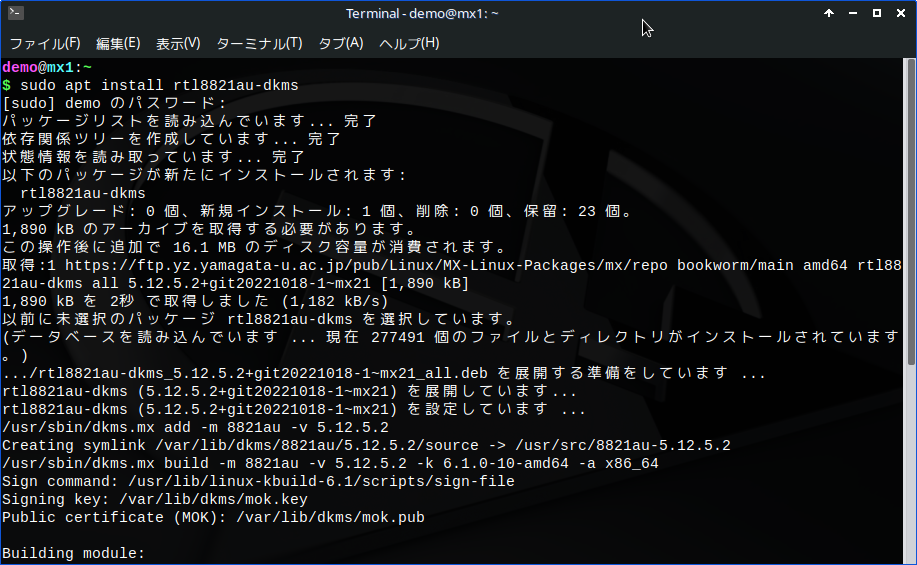Minimize the Terminal window

(x=853, y=13)
